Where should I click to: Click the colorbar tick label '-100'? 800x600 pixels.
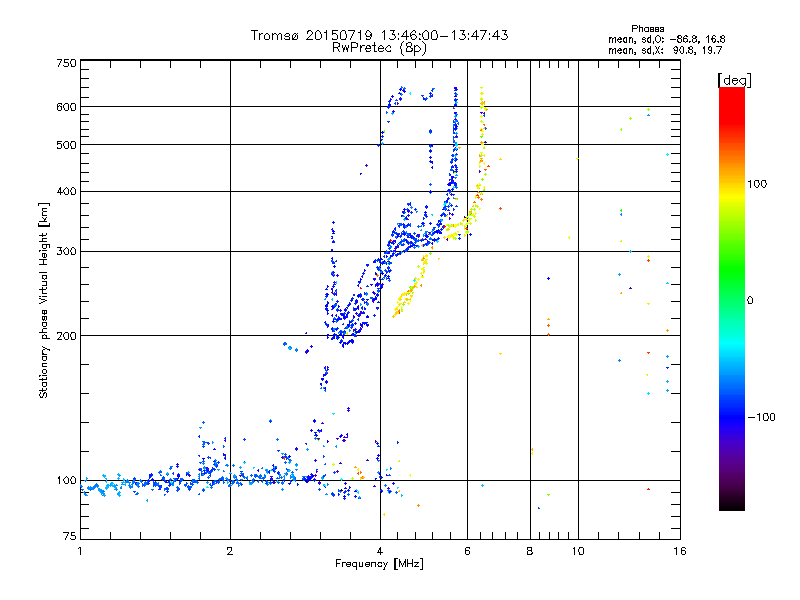pyautogui.click(x=761, y=417)
